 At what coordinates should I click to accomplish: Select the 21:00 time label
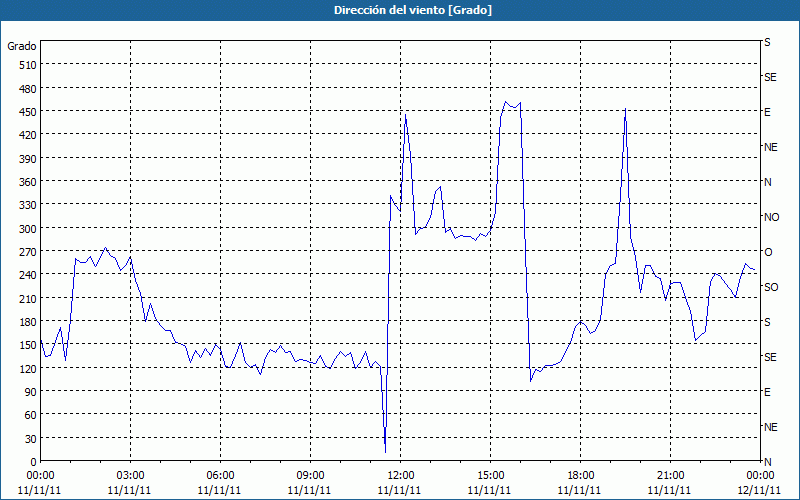pos(670,476)
